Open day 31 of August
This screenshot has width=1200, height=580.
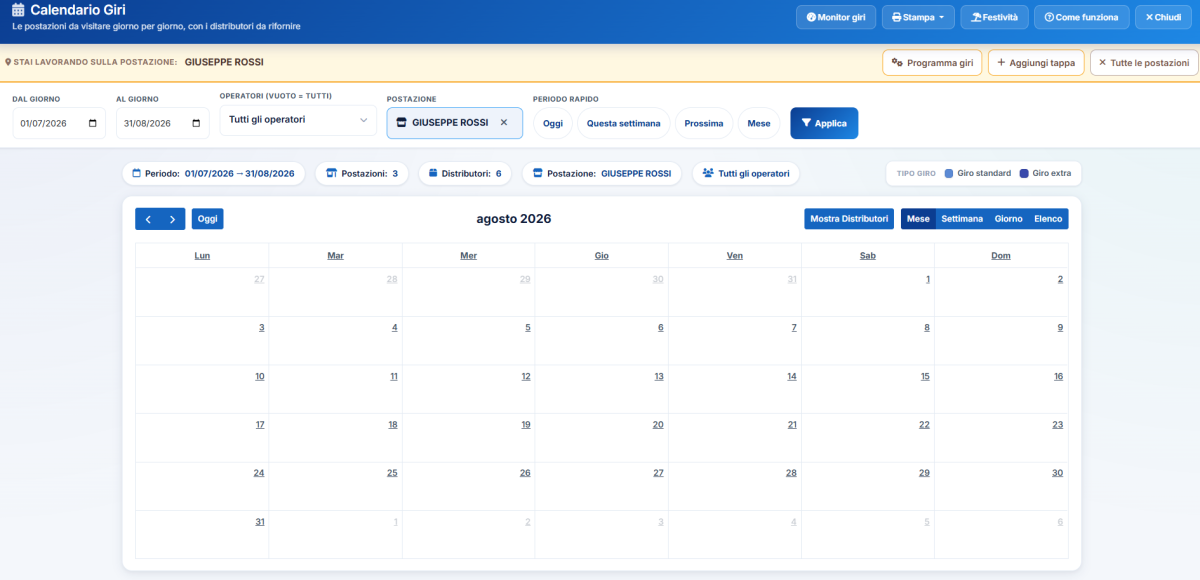click(x=260, y=522)
